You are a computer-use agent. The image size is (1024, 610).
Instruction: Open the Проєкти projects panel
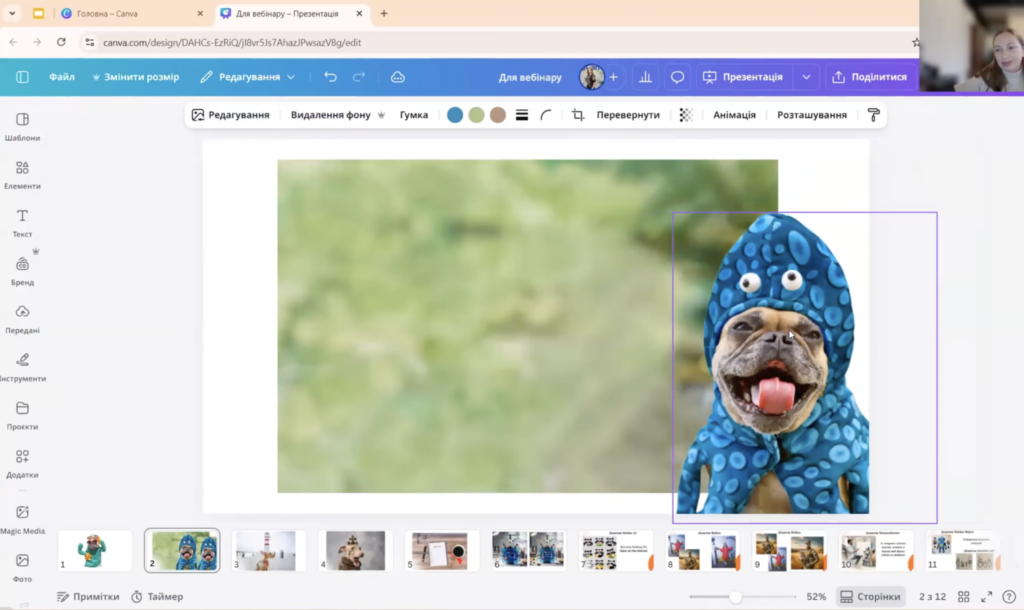pos(22,415)
